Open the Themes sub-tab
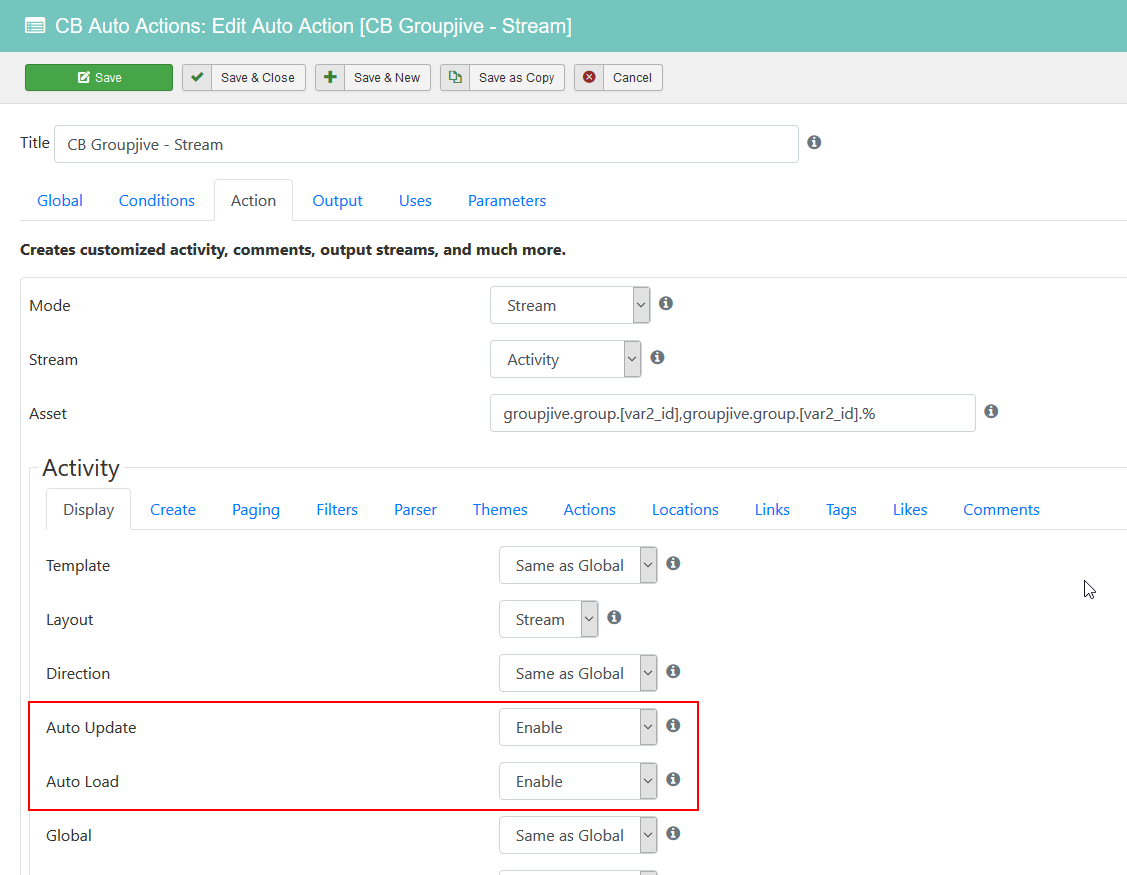This screenshot has width=1127, height=875. 500,510
